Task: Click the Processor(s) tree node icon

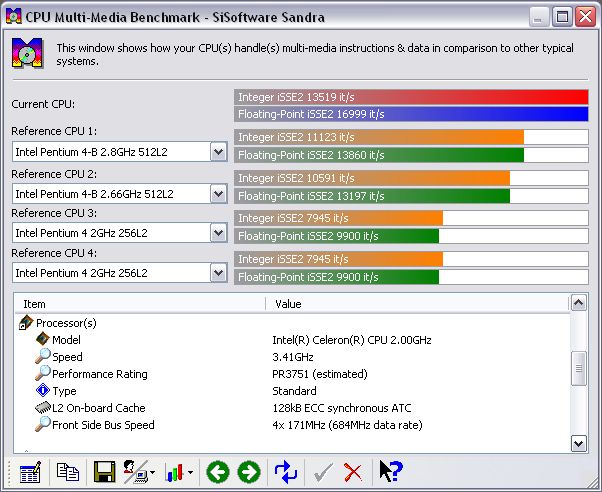Action: coord(26,323)
